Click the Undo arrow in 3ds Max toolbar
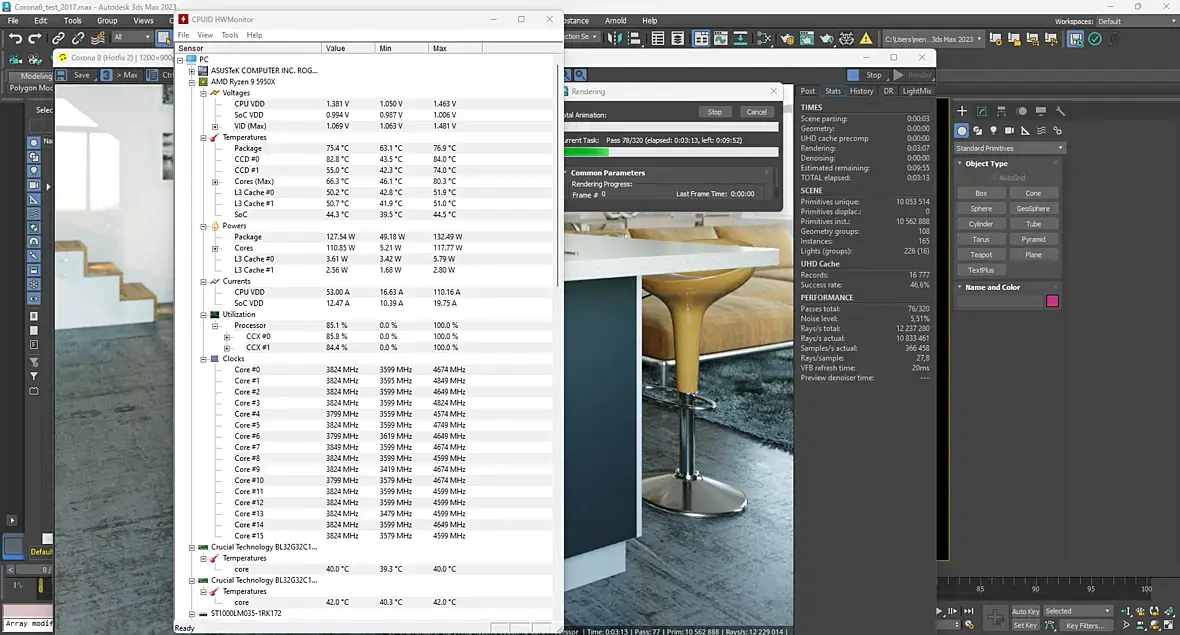This screenshot has height=635, width=1180. [15, 38]
